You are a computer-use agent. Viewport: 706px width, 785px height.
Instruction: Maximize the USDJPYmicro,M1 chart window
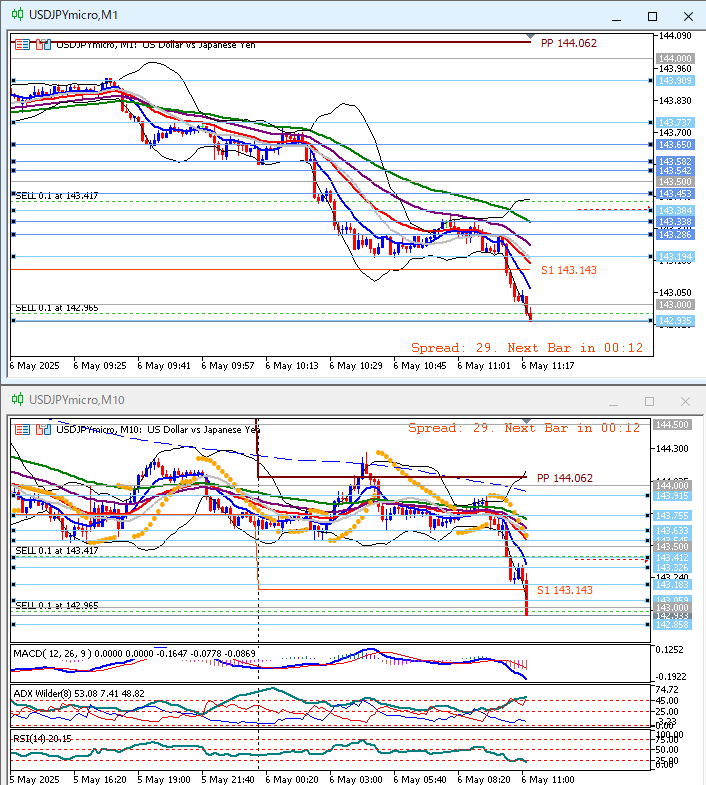(x=652, y=17)
